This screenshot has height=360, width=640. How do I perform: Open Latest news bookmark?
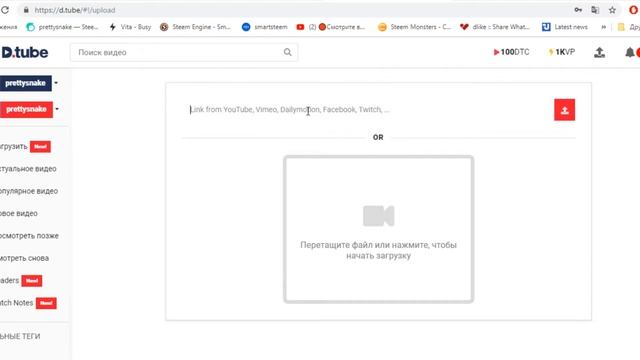pos(565,27)
